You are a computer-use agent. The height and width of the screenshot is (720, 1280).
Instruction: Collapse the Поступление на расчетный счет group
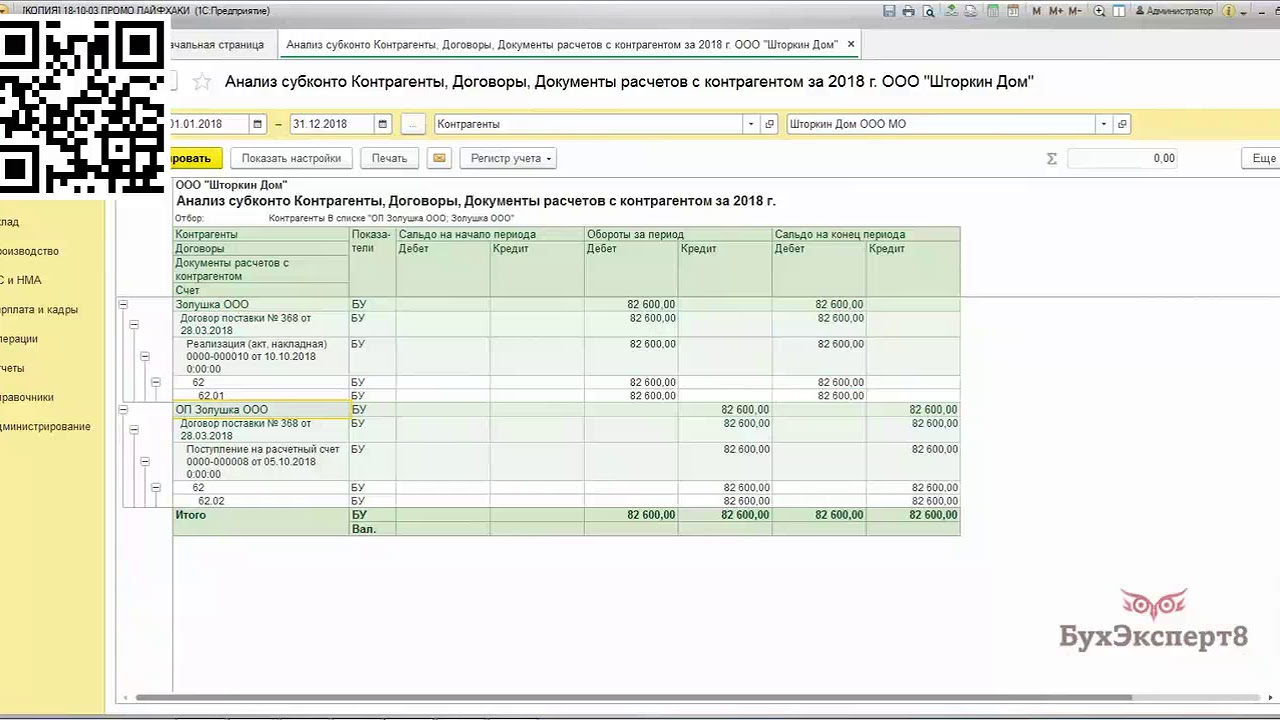[x=145, y=462]
